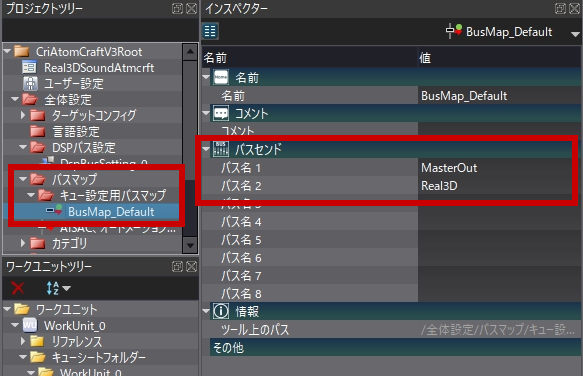The height and width of the screenshot is (376, 583).
Task: Click the empty バス名 4 value field
Action: (x=499, y=222)
